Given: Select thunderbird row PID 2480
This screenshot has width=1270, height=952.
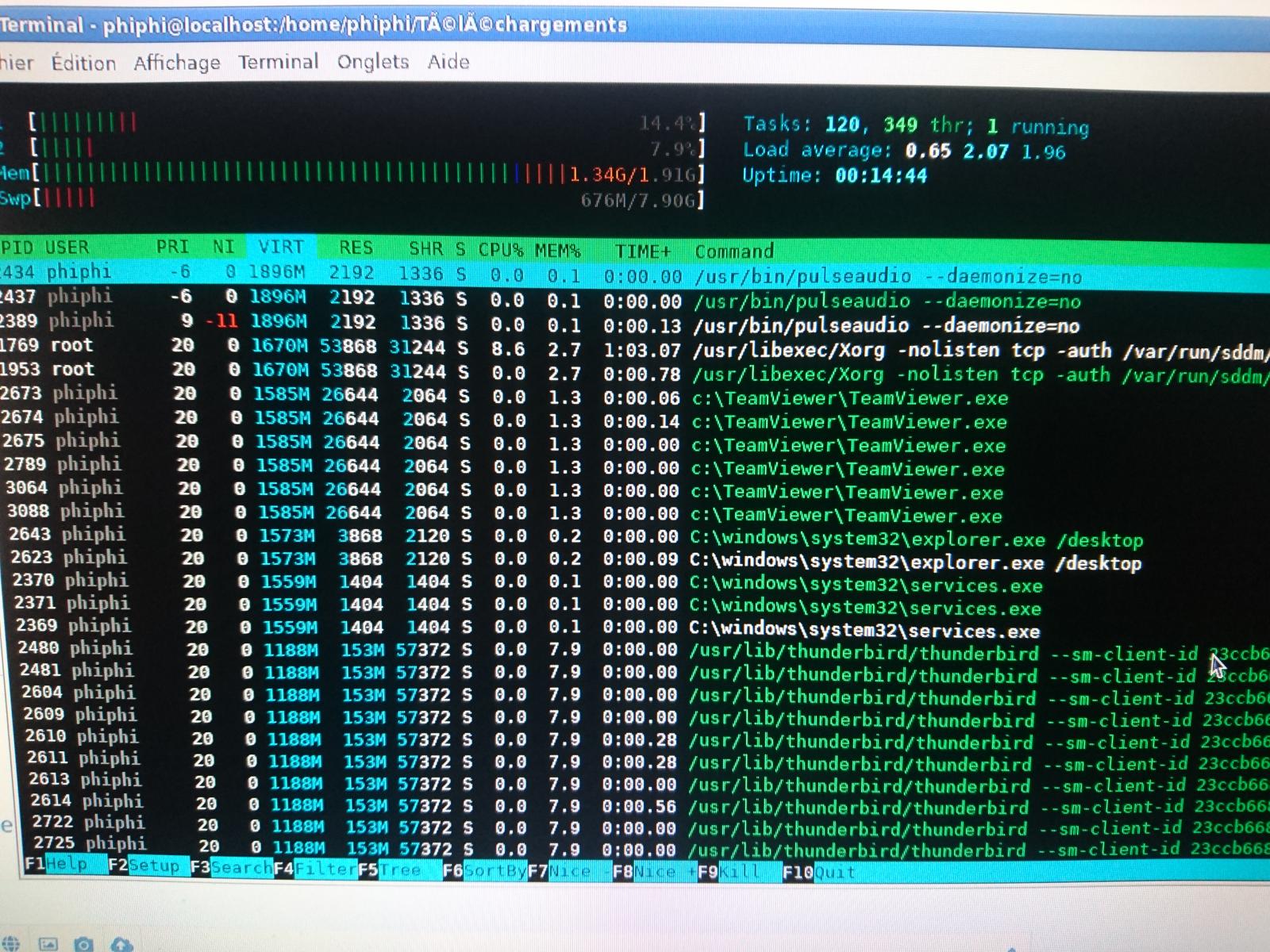Looking at the screenshot, I should point(635,651).
